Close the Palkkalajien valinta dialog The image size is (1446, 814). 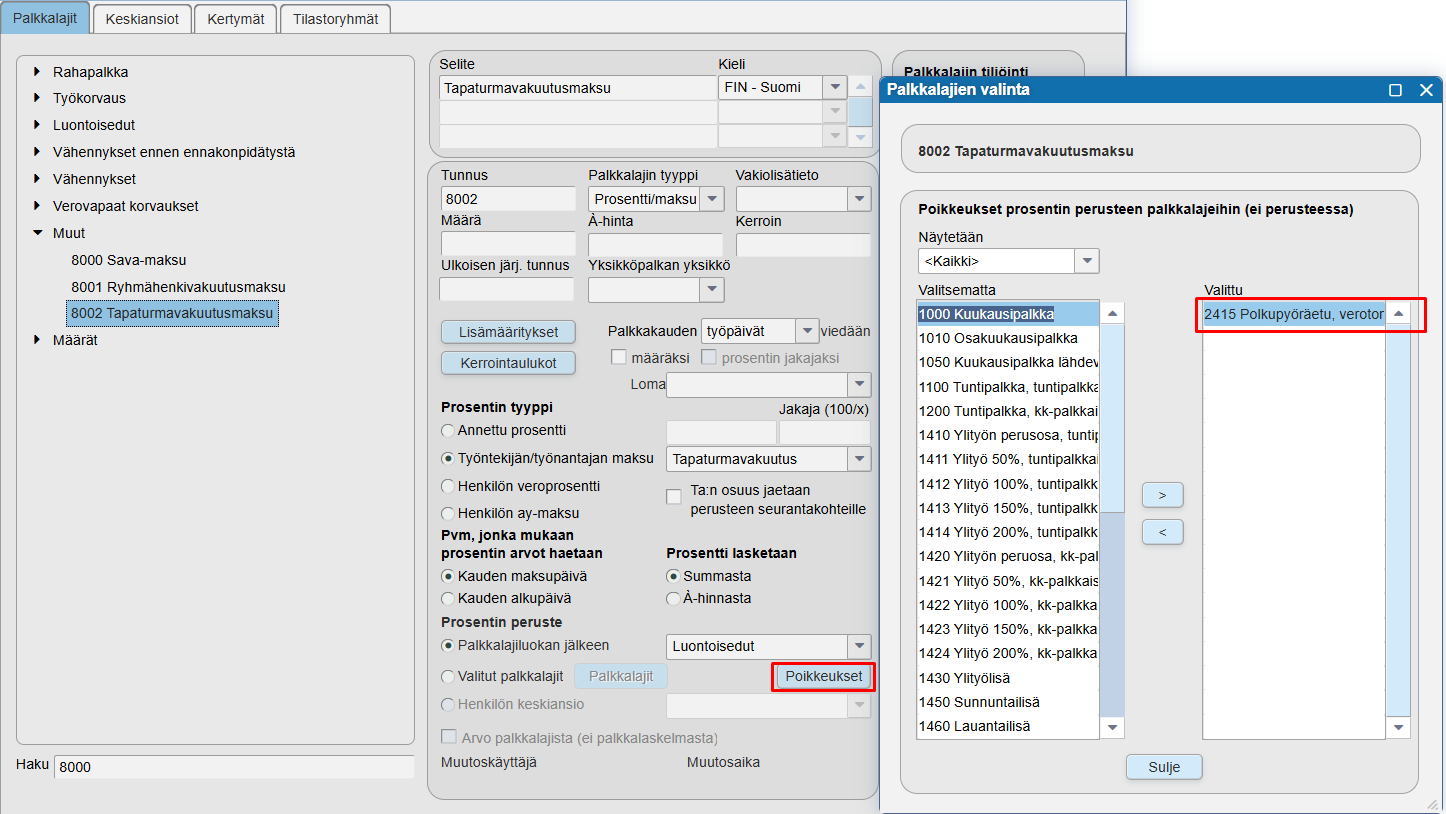[x=1426, y=90]
